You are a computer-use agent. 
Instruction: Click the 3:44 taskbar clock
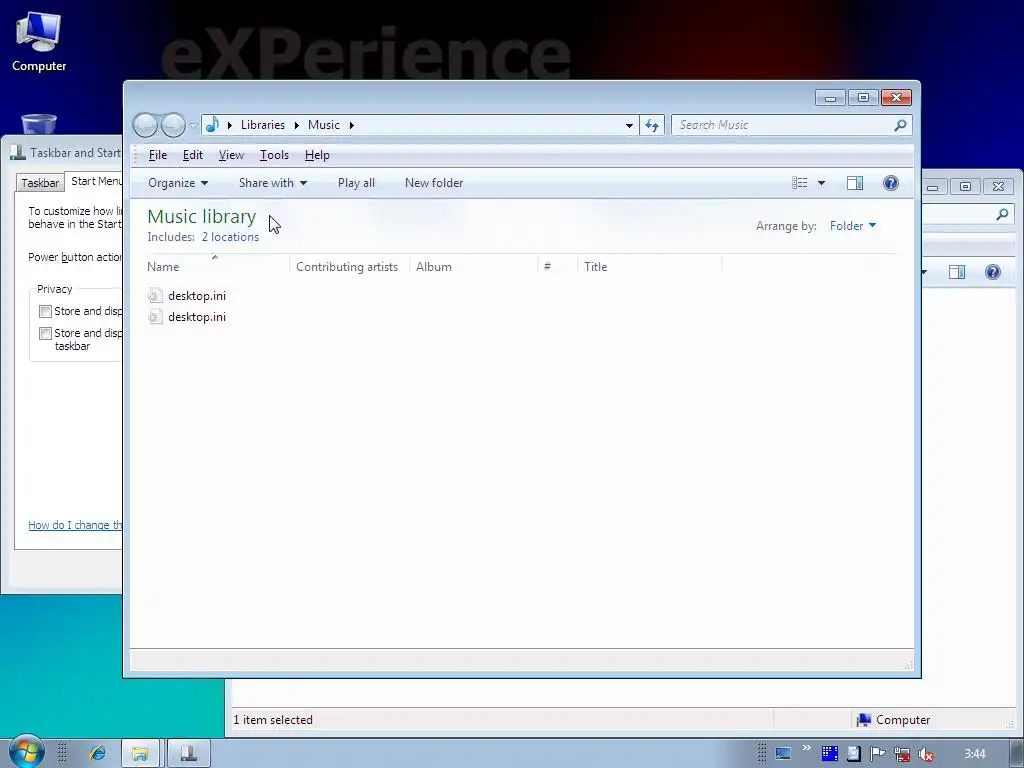coord(975,754)
